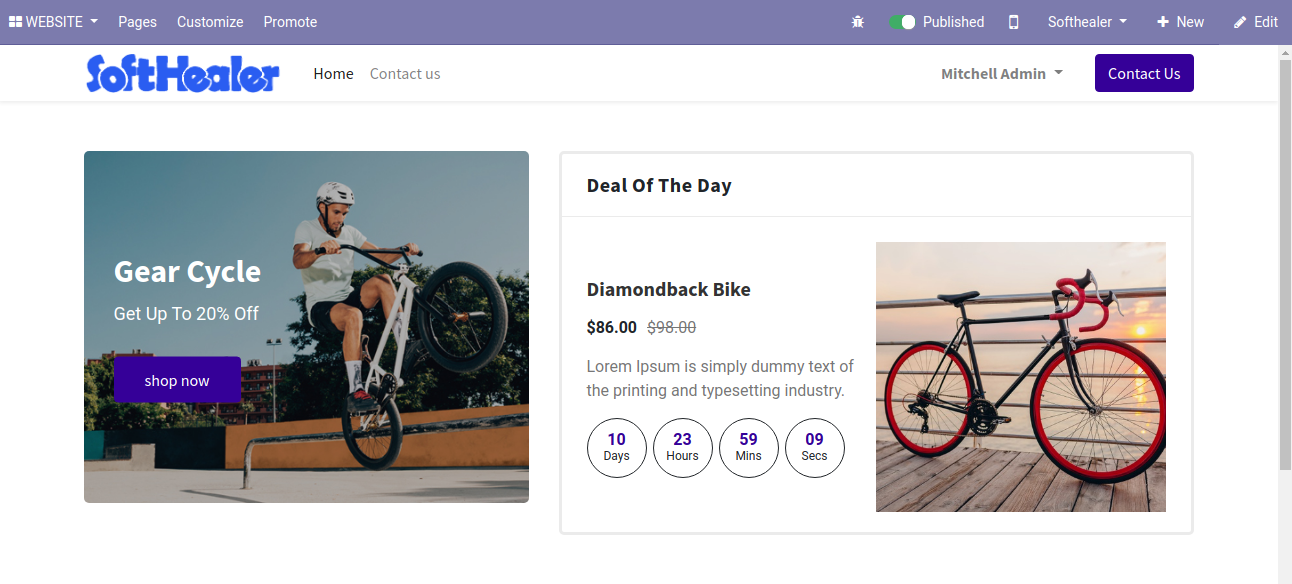Click the $86.00 sale price
Screen dimensions: 1292x584
tap(611, 327)
